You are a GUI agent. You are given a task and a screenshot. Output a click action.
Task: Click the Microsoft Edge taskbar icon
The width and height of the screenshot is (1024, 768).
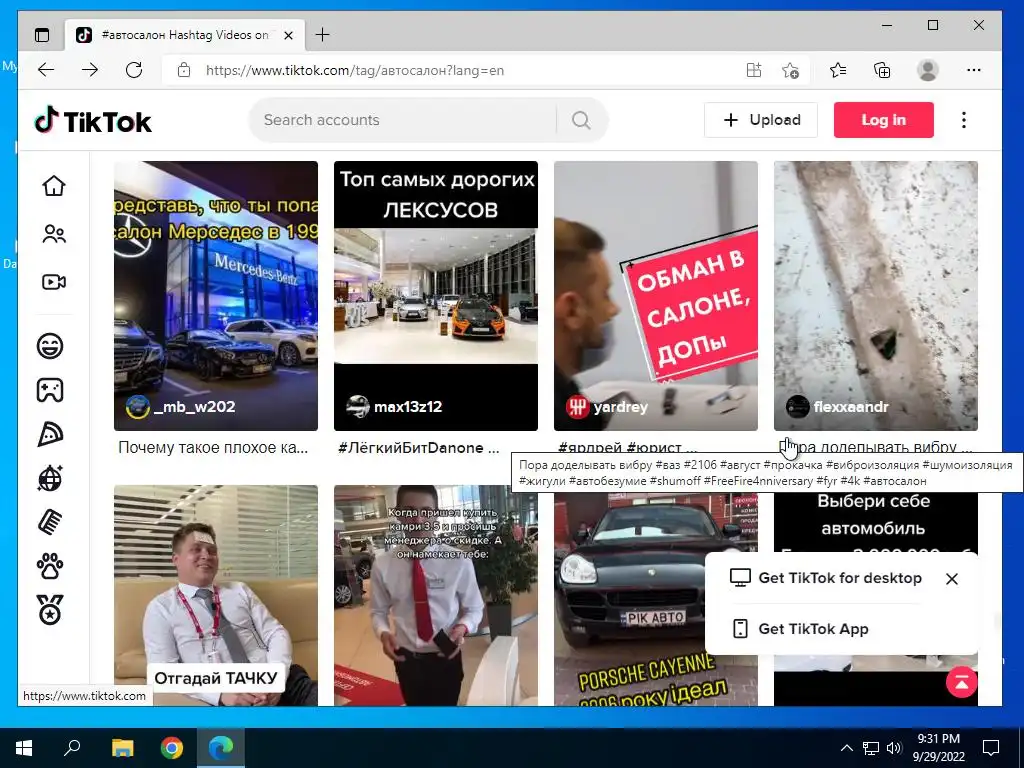point(221,748)
